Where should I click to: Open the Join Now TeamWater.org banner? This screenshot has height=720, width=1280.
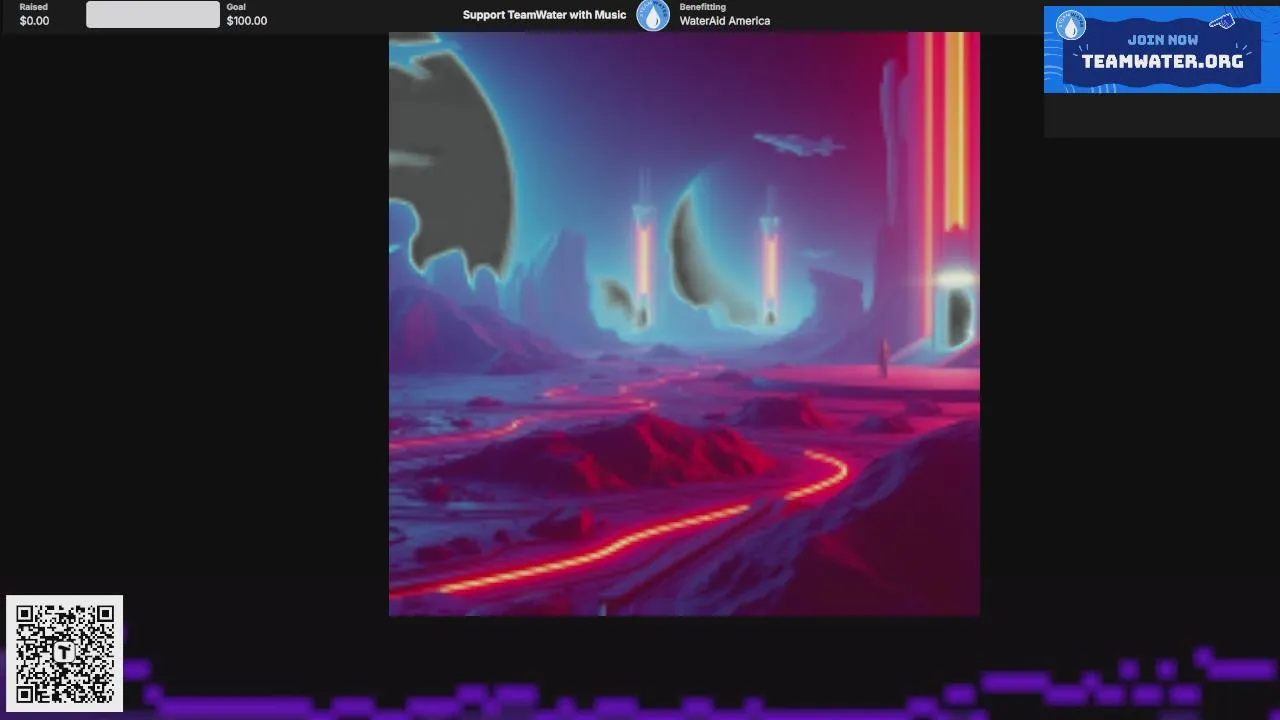point(1161,50)
